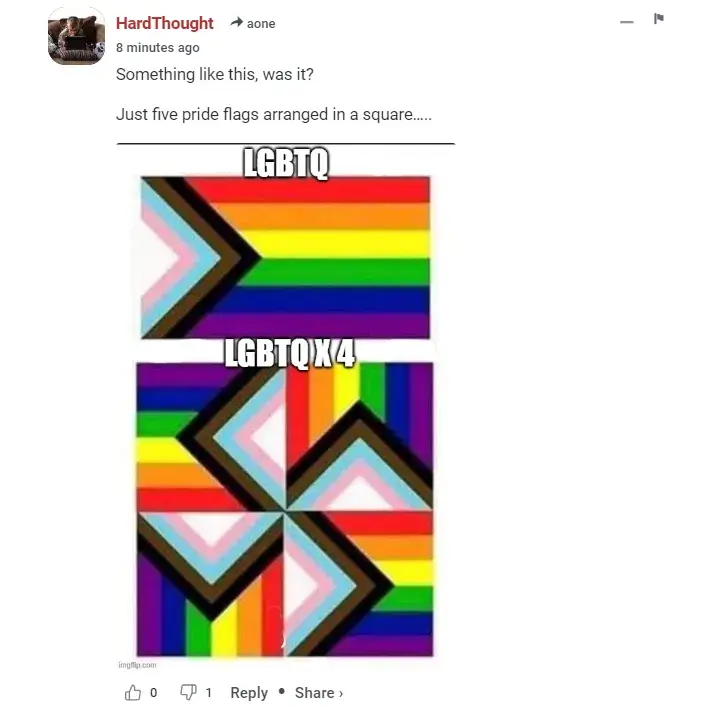Expand the chevron next to Share

(x=341, y=694)
